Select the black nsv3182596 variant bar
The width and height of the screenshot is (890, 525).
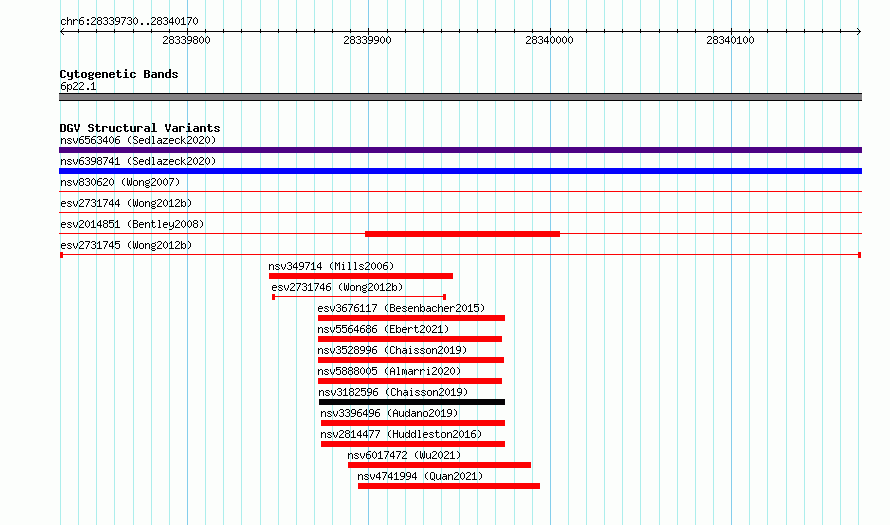click(412, 402)
